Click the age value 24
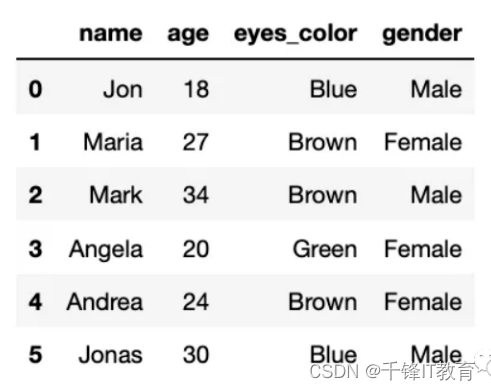Screen dimensions: 491x390 pos(196,302)
